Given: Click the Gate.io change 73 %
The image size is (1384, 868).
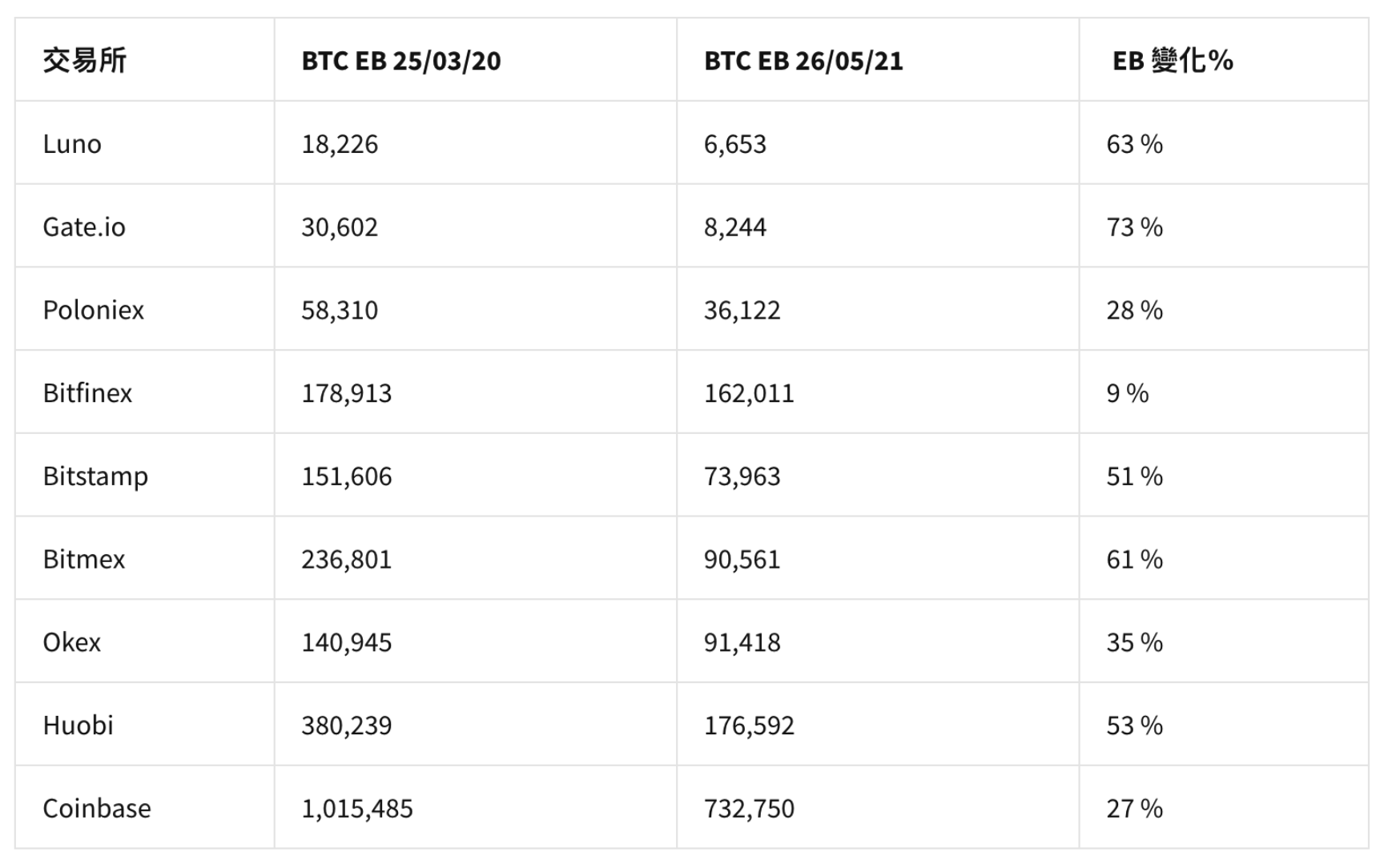Looking at the screenshot, I should [1135, 227].
